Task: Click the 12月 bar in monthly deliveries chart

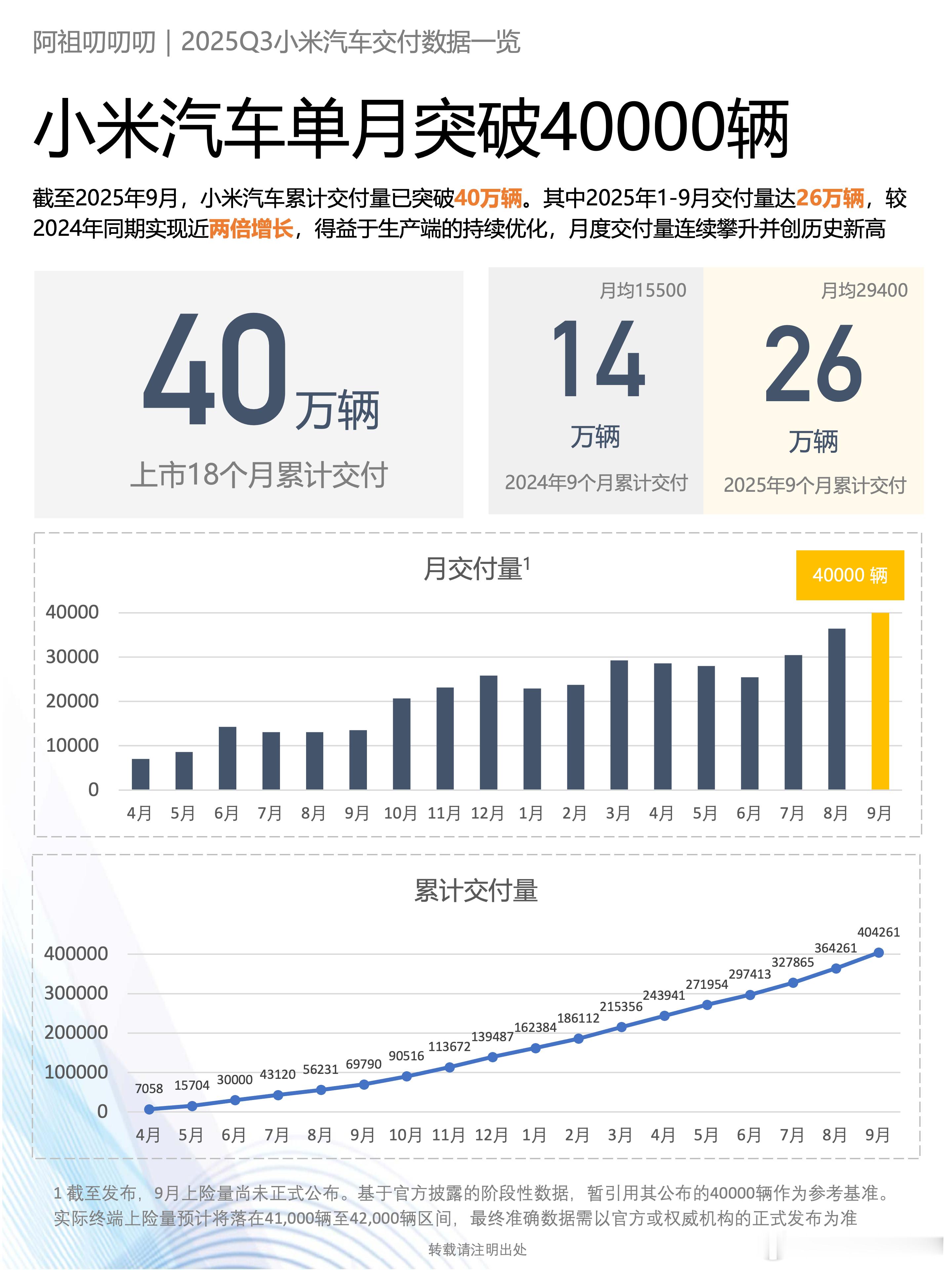Action: tap(488, 732)
